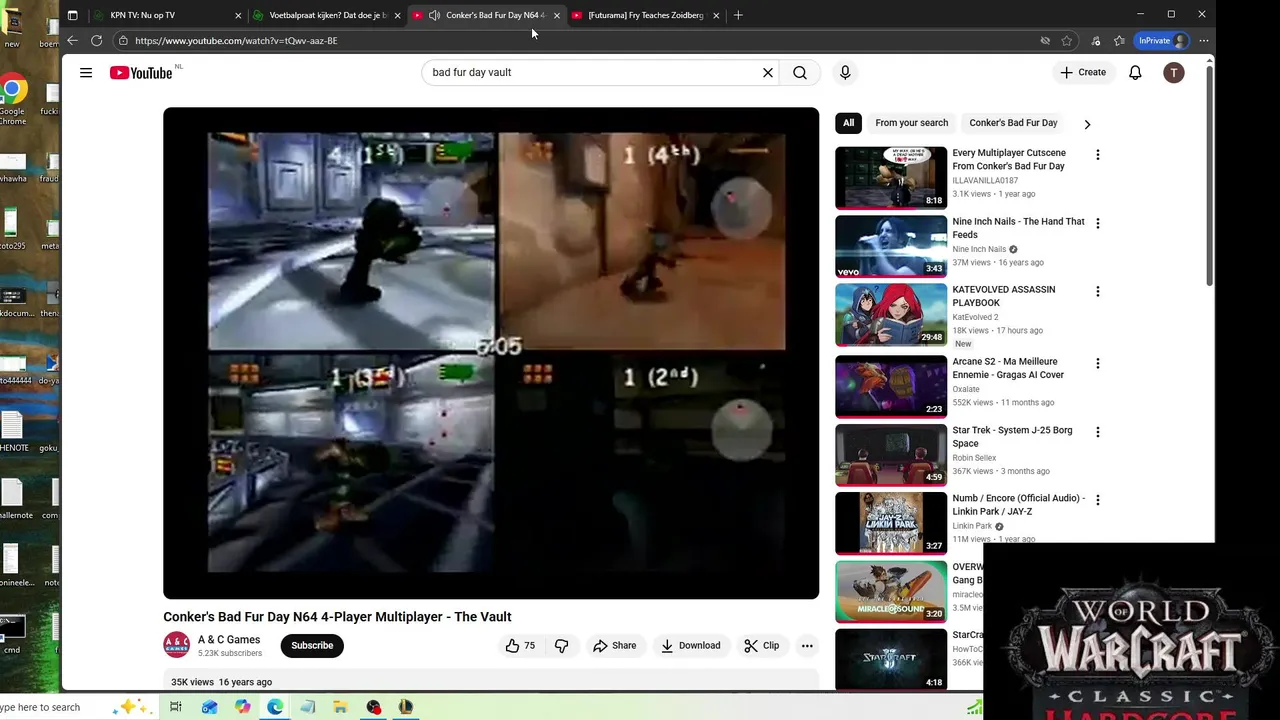The image size is (1280, 720).
Task: Clear the search box with the X
Action: [x=768, y=72]
